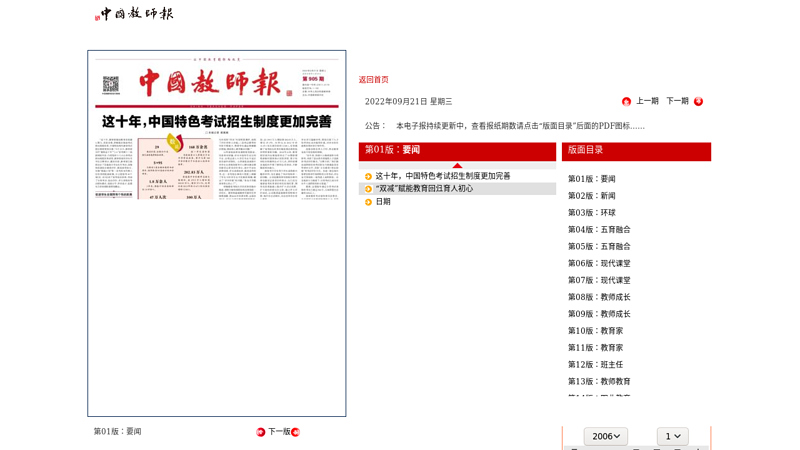Click orange bullet icon beside 日期
The image size is (800, 450).
tap(368, 202)
